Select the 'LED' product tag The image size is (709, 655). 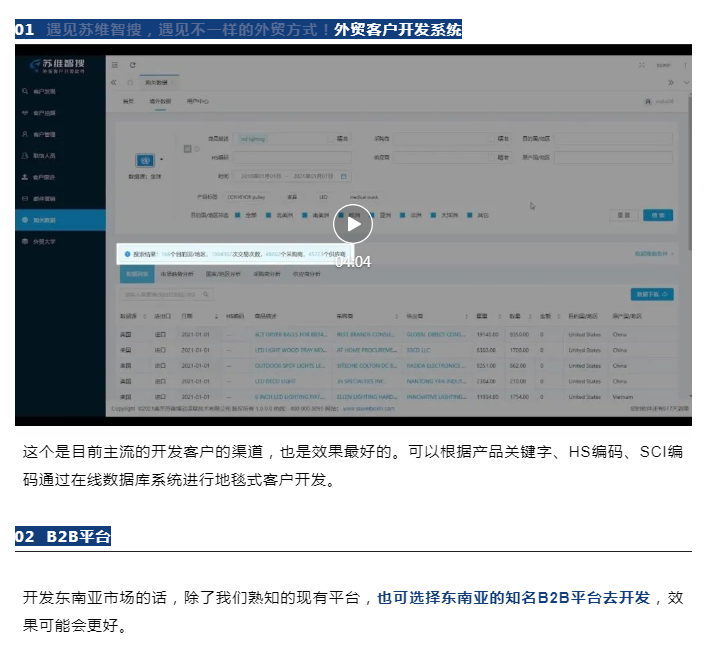click(x=323, y=197)
